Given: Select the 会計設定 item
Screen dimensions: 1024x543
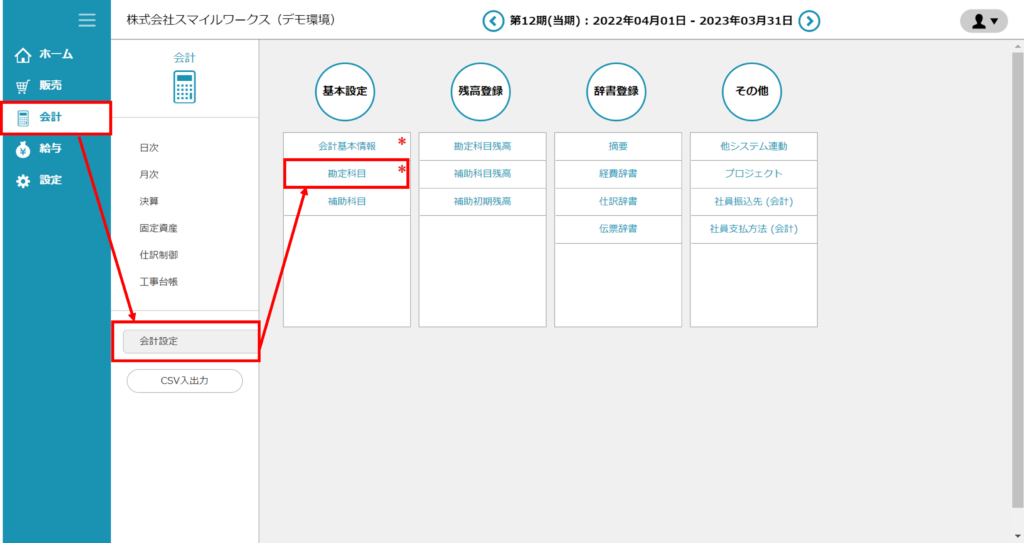Looking at the screenshot, I should [x=190, y=341].
